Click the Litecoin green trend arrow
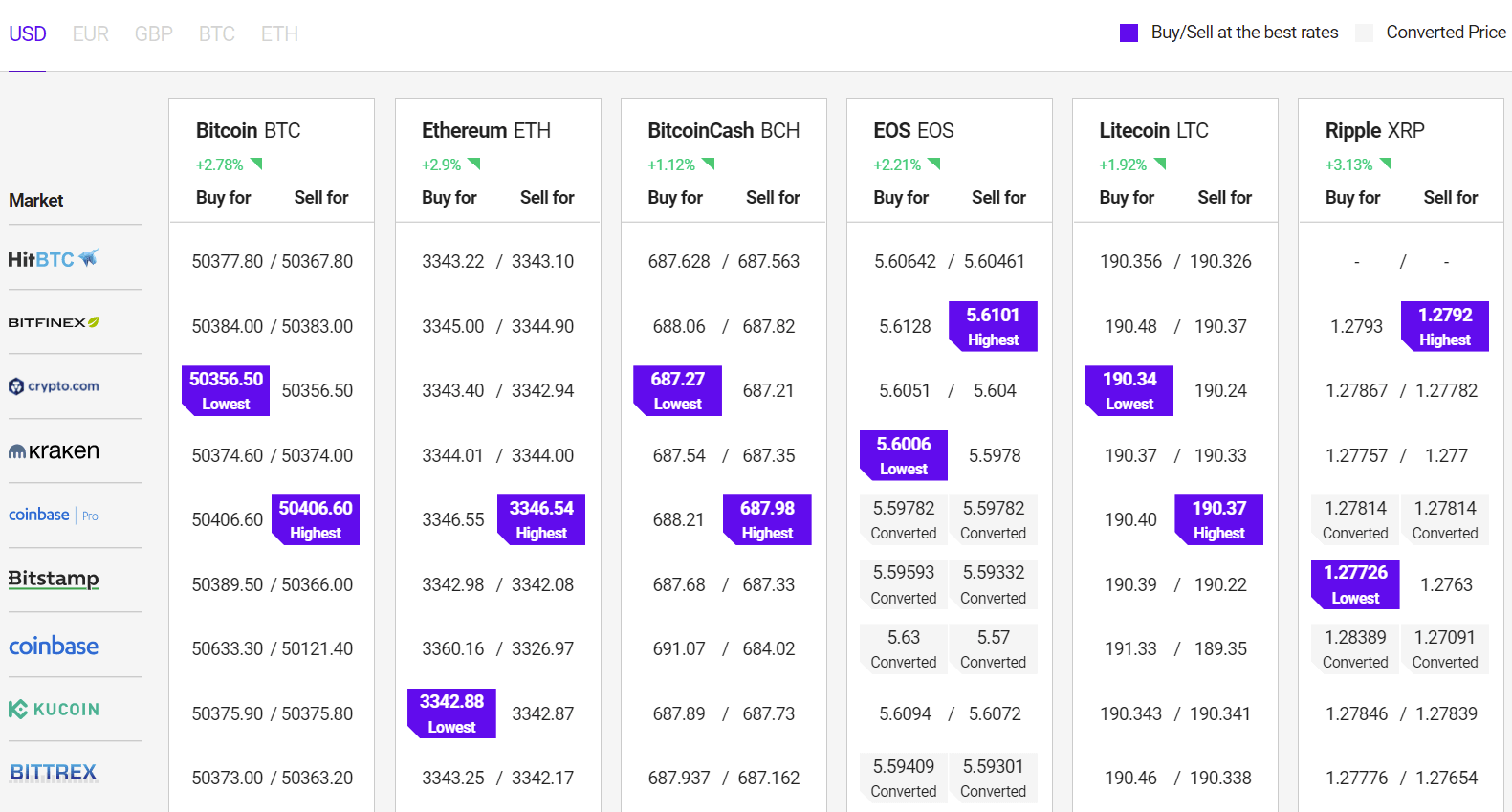This screenshot has width=1512, height=812. click(x=1160, y=165)
